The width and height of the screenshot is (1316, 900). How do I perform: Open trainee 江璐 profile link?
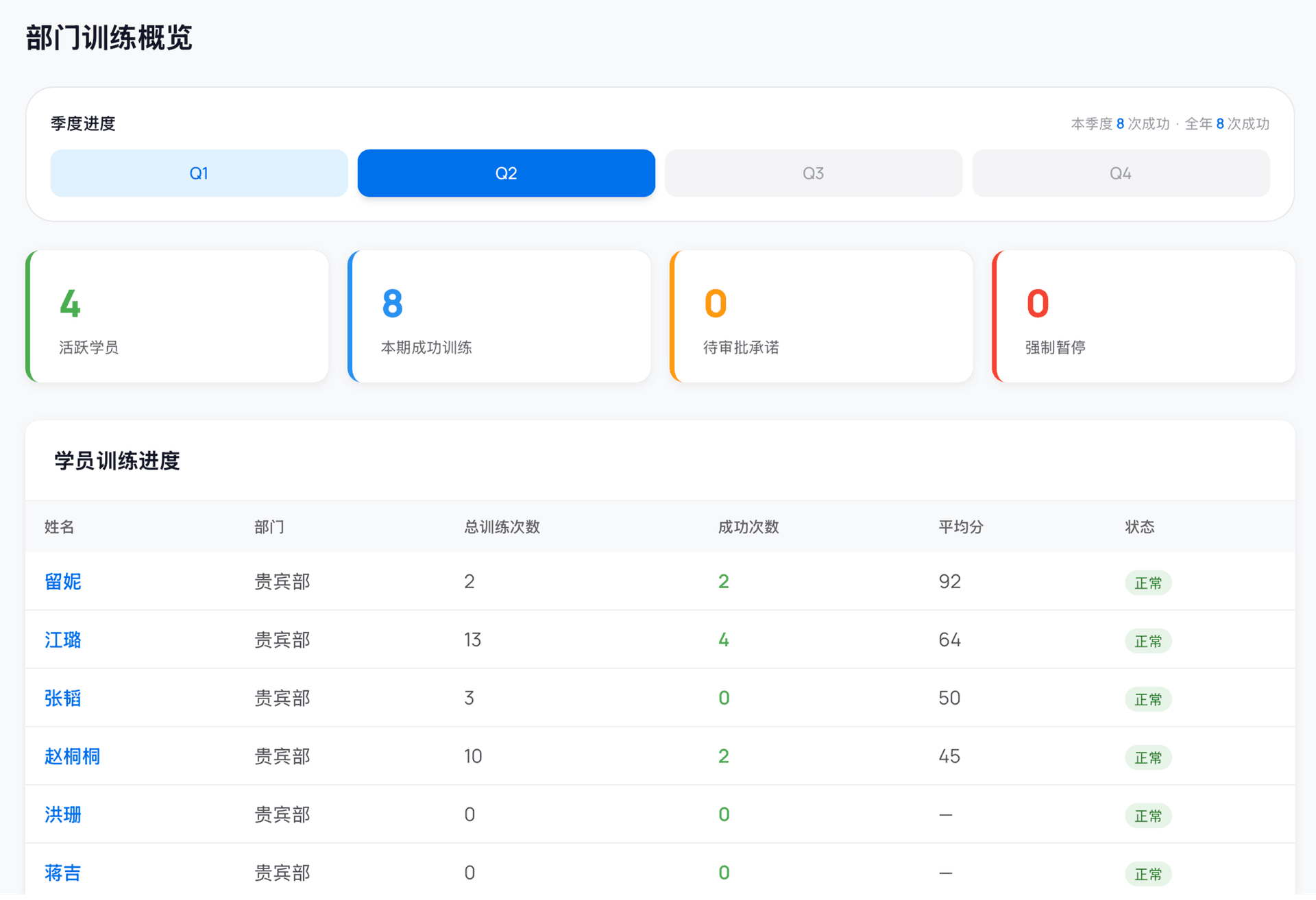(63, 640)
